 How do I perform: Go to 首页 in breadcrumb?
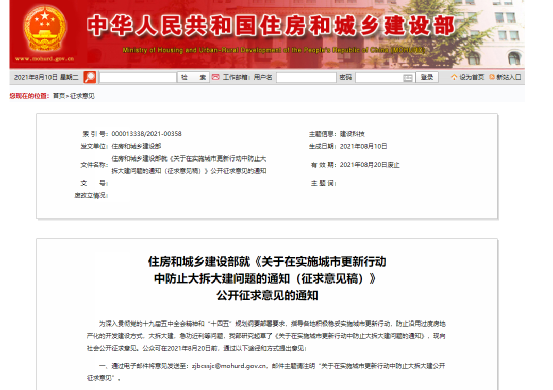click(59, 96)
